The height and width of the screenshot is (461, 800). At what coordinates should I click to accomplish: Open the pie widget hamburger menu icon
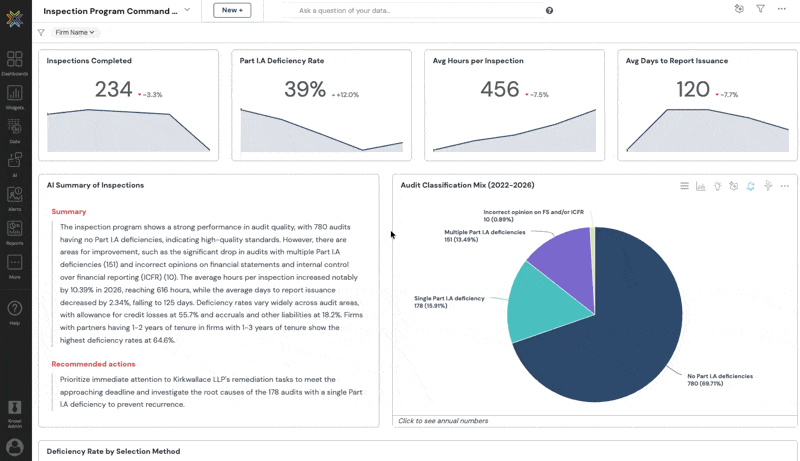coord(684,186)
